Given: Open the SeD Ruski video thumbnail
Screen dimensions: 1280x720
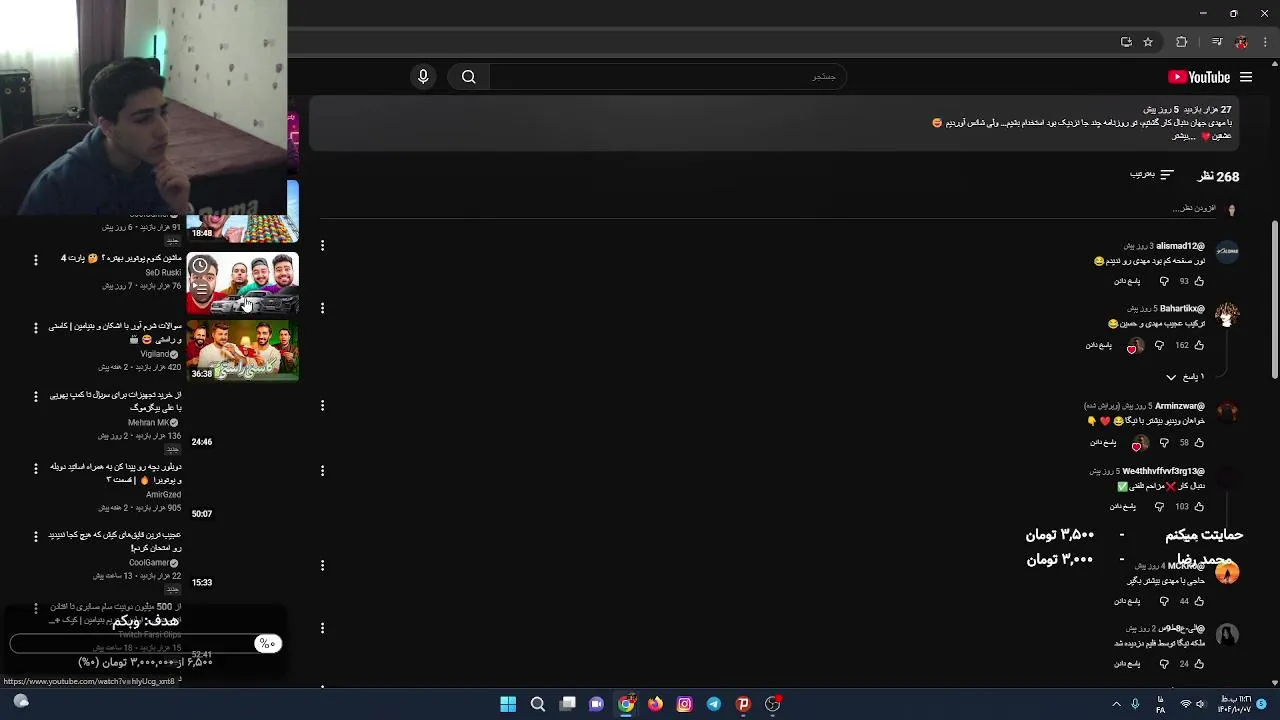Looking at the screenshot, I should (x=243, y=284).
